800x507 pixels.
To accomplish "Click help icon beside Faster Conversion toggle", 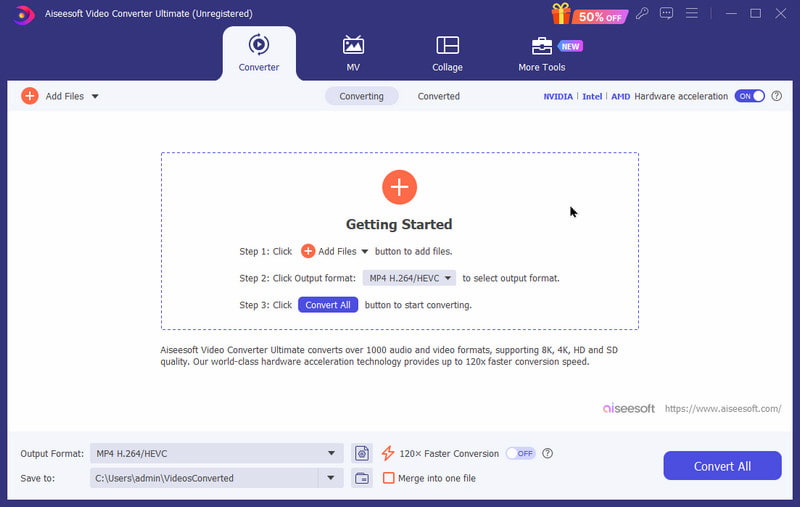I will click(x=547, y=453).
